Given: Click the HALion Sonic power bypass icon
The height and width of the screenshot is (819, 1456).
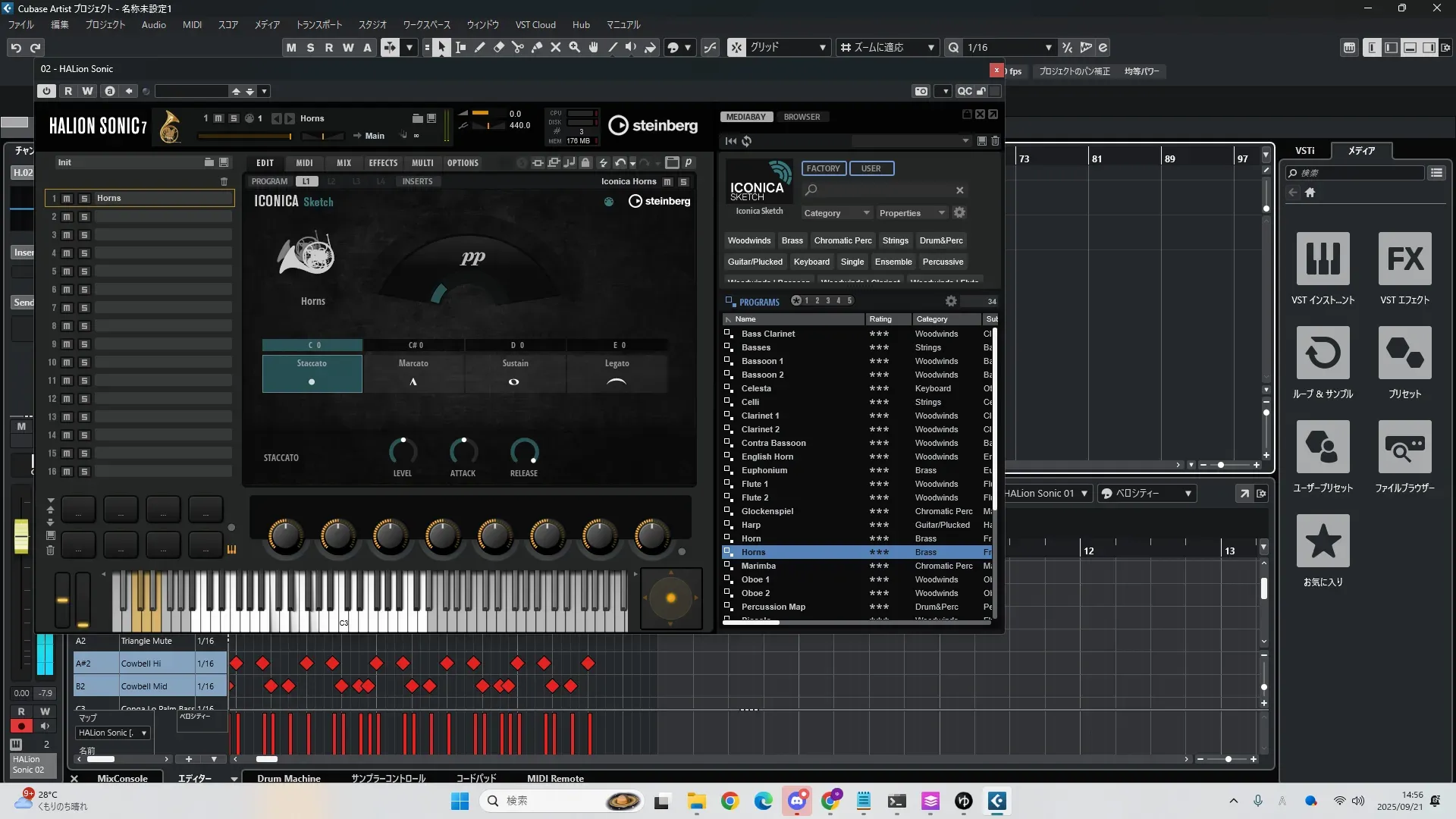Looking at the screenshot, I should point(47,91).
